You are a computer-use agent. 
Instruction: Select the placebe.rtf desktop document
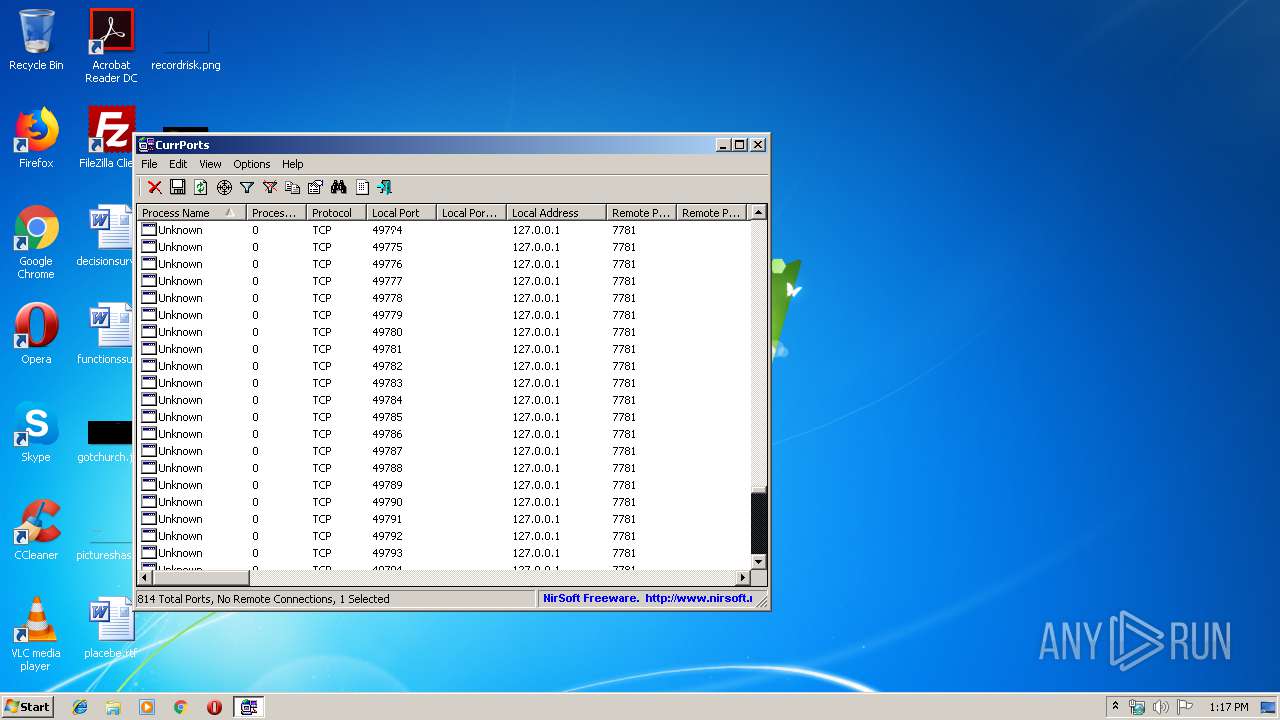[x=110, y=628]
